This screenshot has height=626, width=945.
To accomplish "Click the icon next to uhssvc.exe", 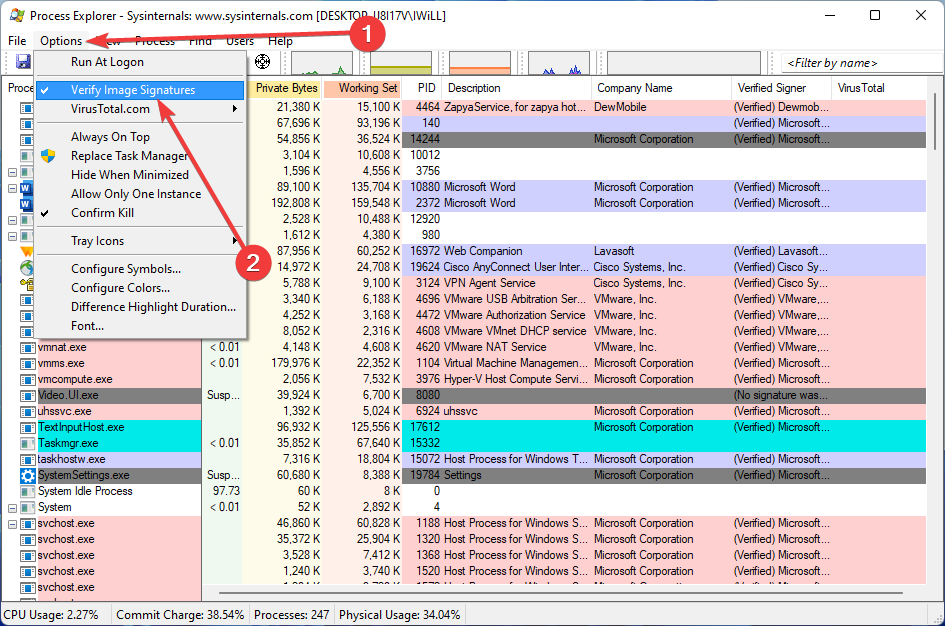I will click(27, 412).
